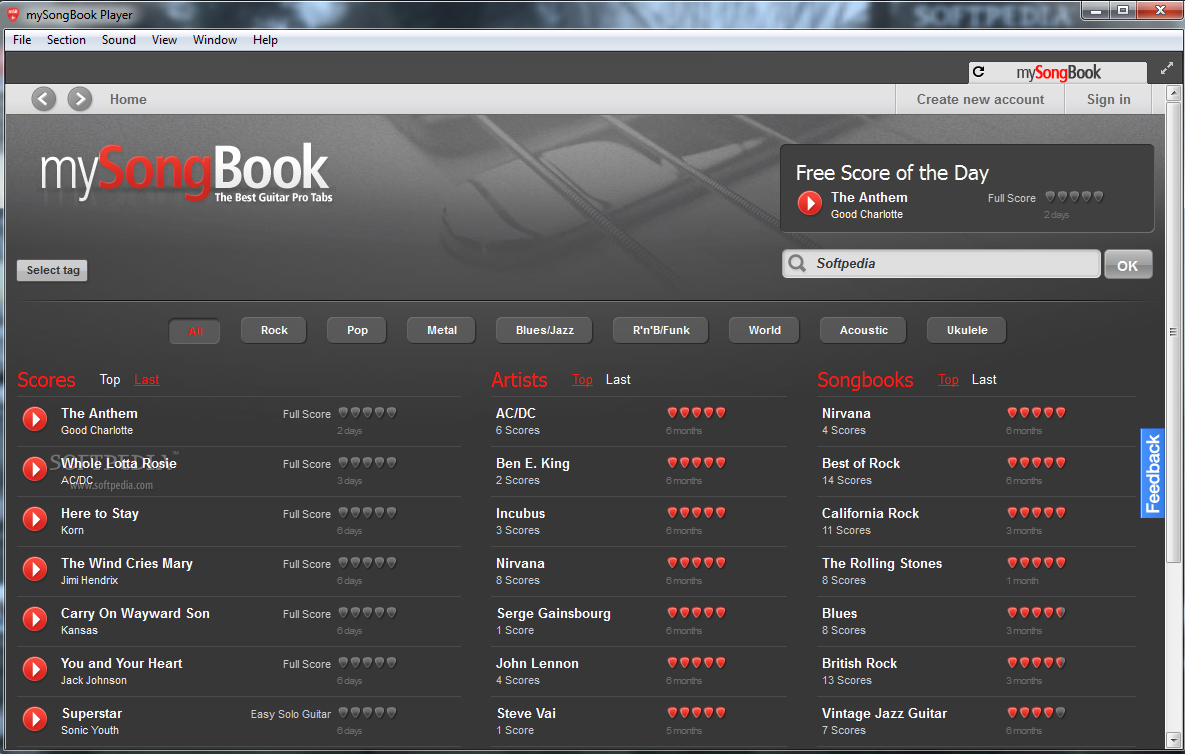
Task: Switch to the mySongBook tab
Action: point(1058,73)
